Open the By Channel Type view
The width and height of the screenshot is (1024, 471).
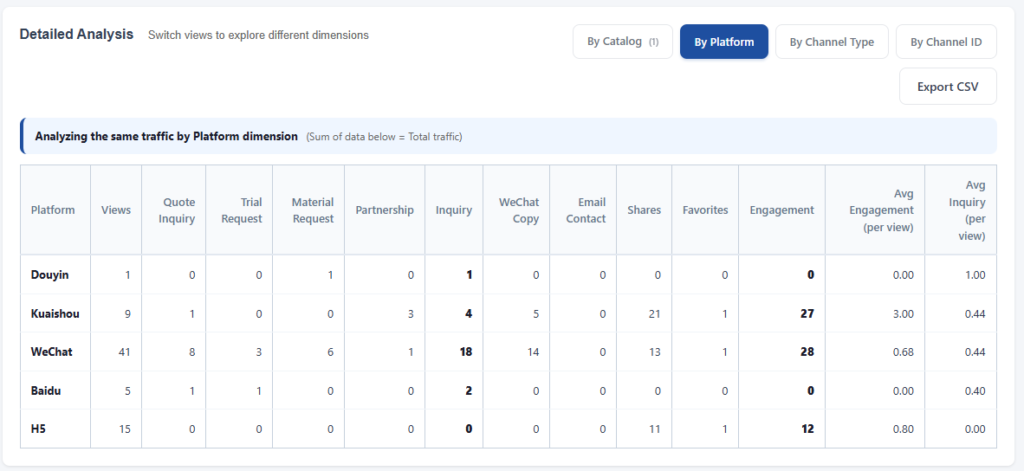click(831, 42)
